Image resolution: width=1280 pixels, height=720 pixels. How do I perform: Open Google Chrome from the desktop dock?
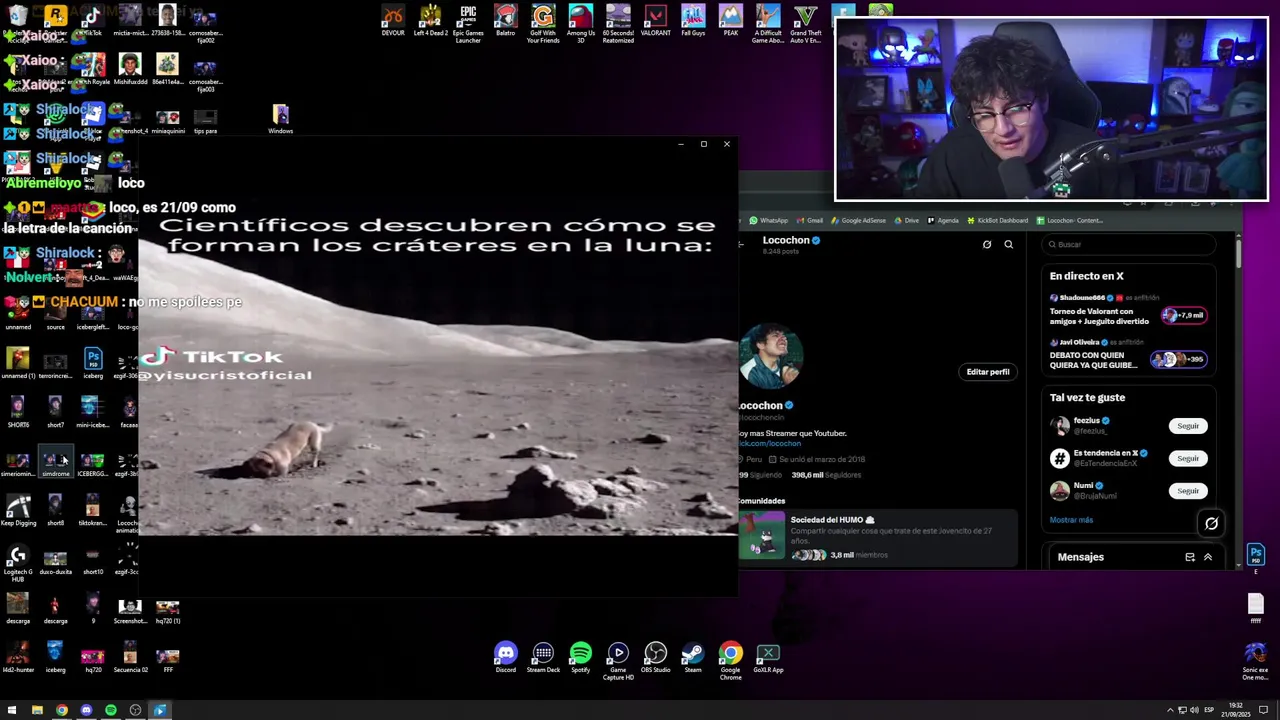[x=731, y=661]
